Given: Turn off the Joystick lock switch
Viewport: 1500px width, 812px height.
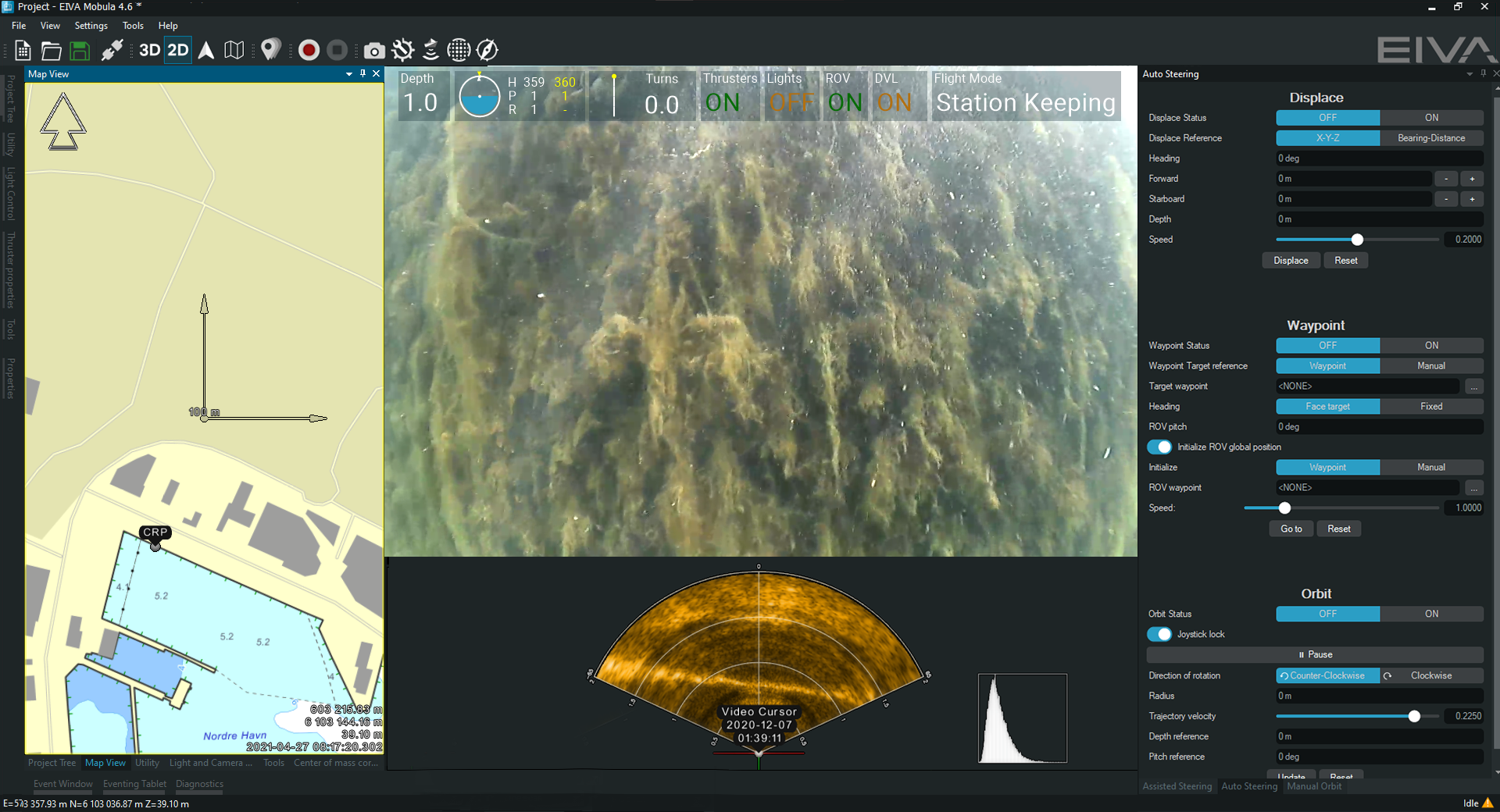Looking at the screenshot, I should (x=1159, y=634).
